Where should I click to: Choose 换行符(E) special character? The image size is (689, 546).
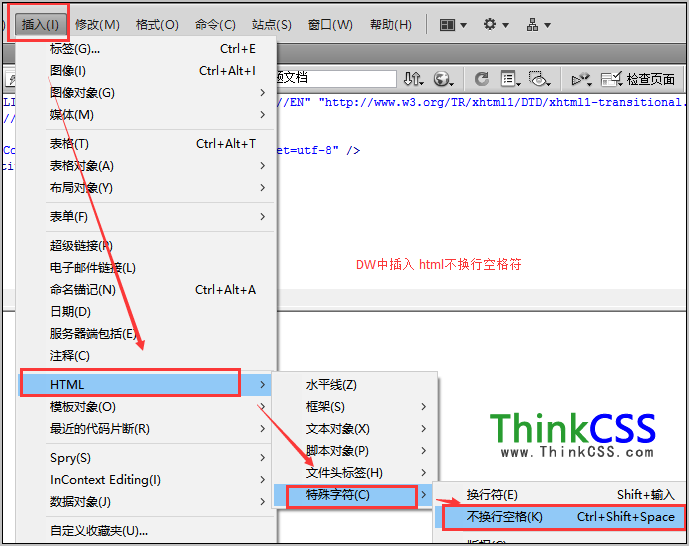tap(560, 495)
